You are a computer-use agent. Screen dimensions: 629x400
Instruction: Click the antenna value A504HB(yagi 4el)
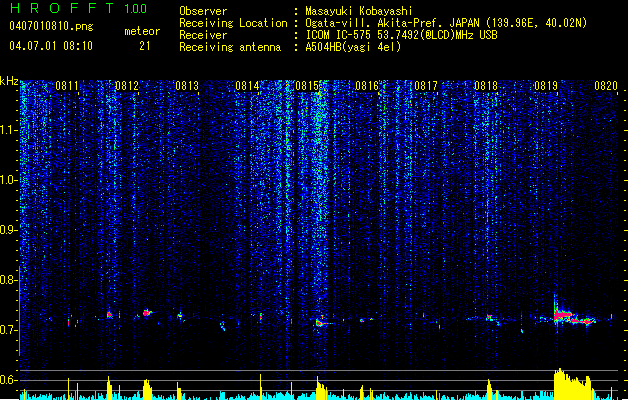[353, 47]
